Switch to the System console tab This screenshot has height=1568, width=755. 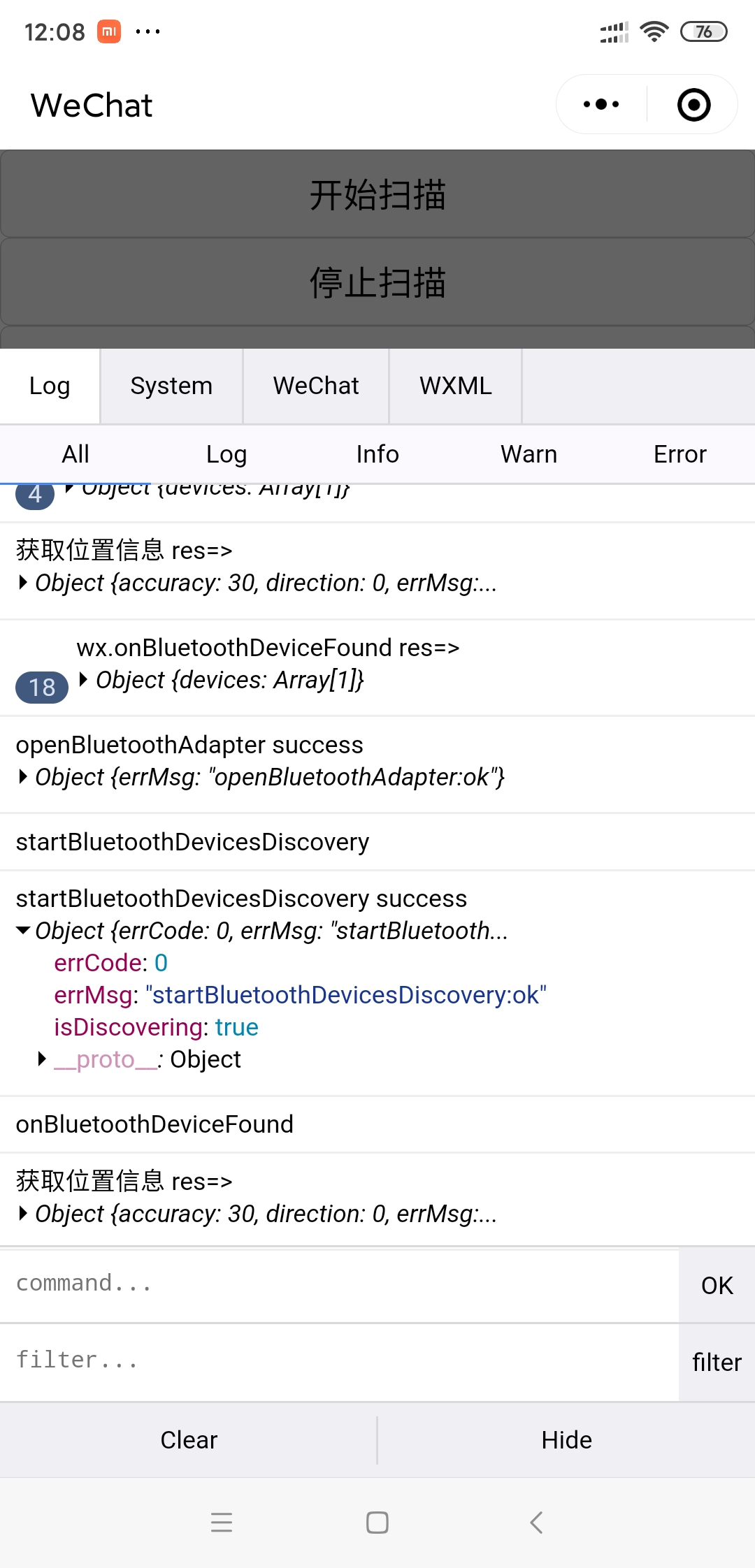pyautogui.click(x=171, y=386)
